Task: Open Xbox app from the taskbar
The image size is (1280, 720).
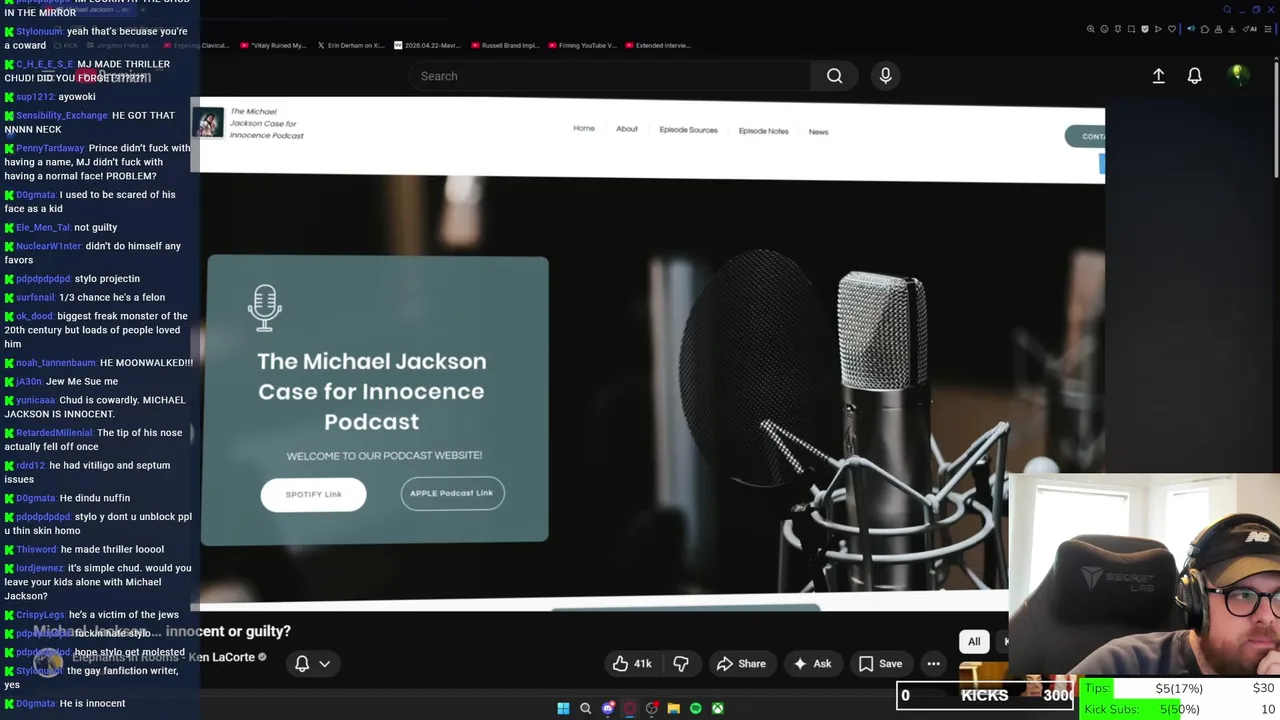Action: pos(717,708)
